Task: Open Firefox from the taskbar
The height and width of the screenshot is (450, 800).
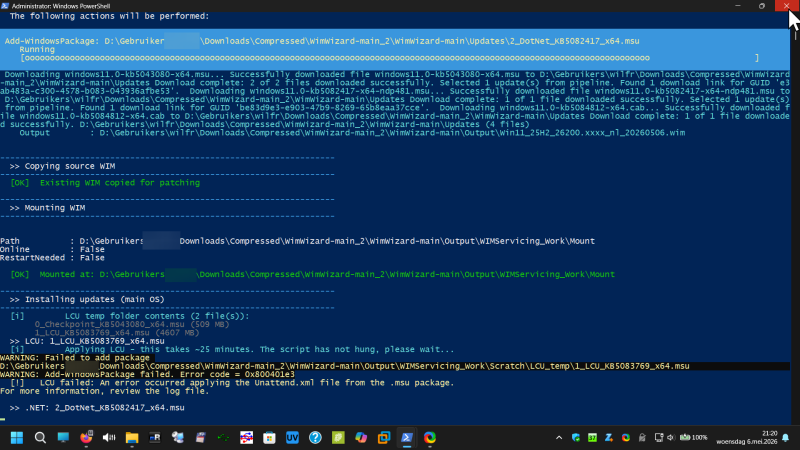Action: tap(86, 438)
